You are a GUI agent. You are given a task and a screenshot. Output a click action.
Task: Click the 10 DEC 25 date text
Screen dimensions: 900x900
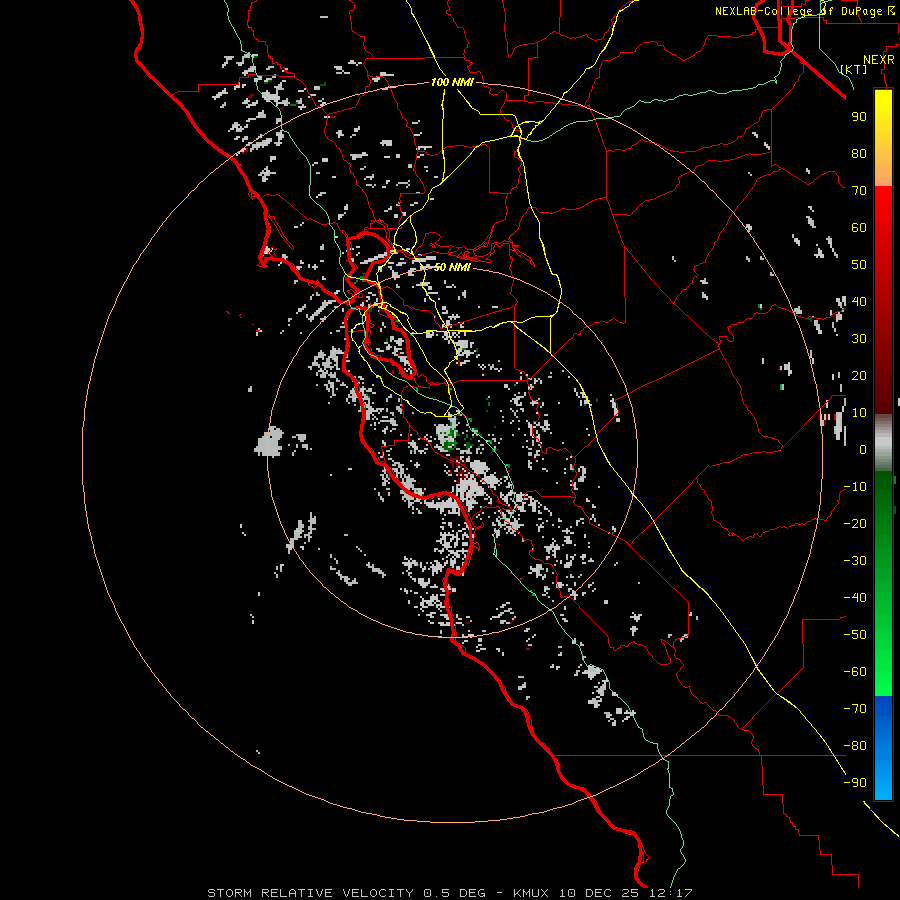click(599, 893)
